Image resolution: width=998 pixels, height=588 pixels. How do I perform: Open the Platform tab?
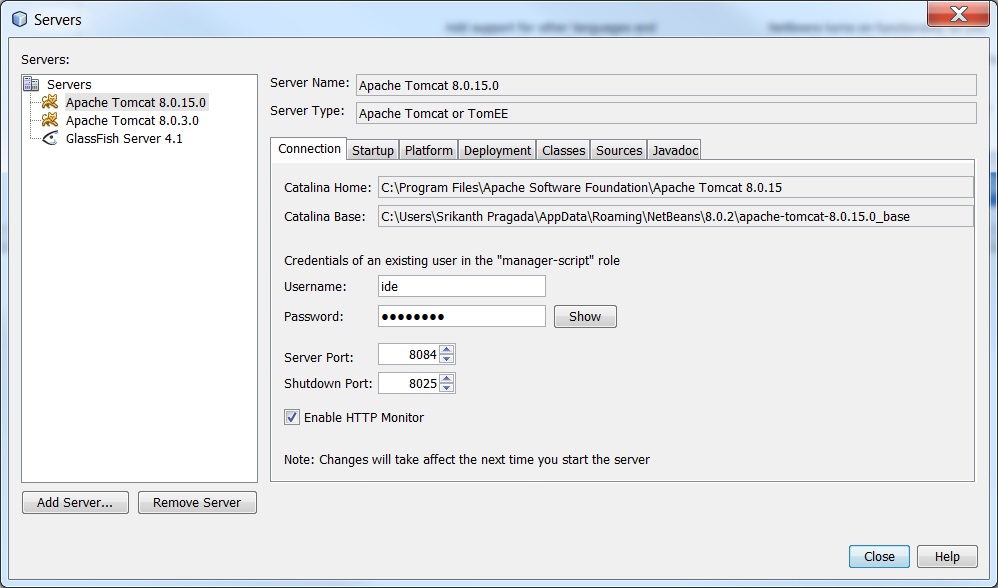pyautogui.click(x=429, y=150)
